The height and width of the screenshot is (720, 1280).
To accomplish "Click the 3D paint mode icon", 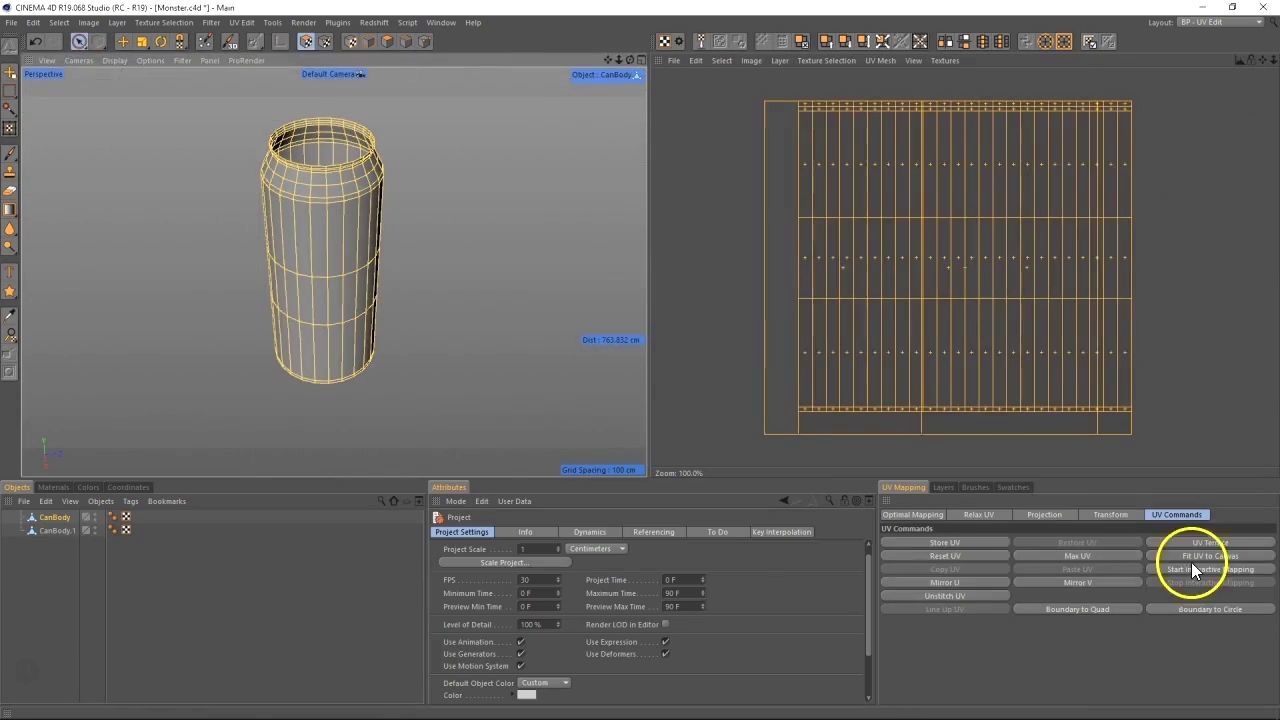I will click(x=231, y=41).
